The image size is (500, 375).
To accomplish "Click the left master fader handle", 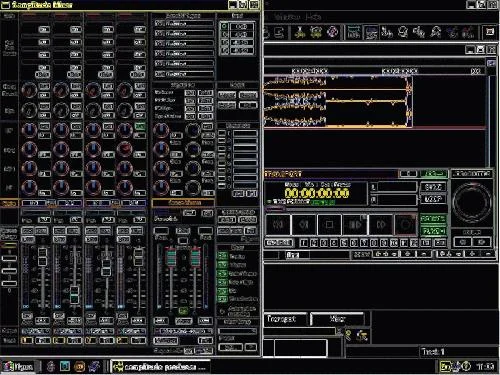I will point(171,257).
